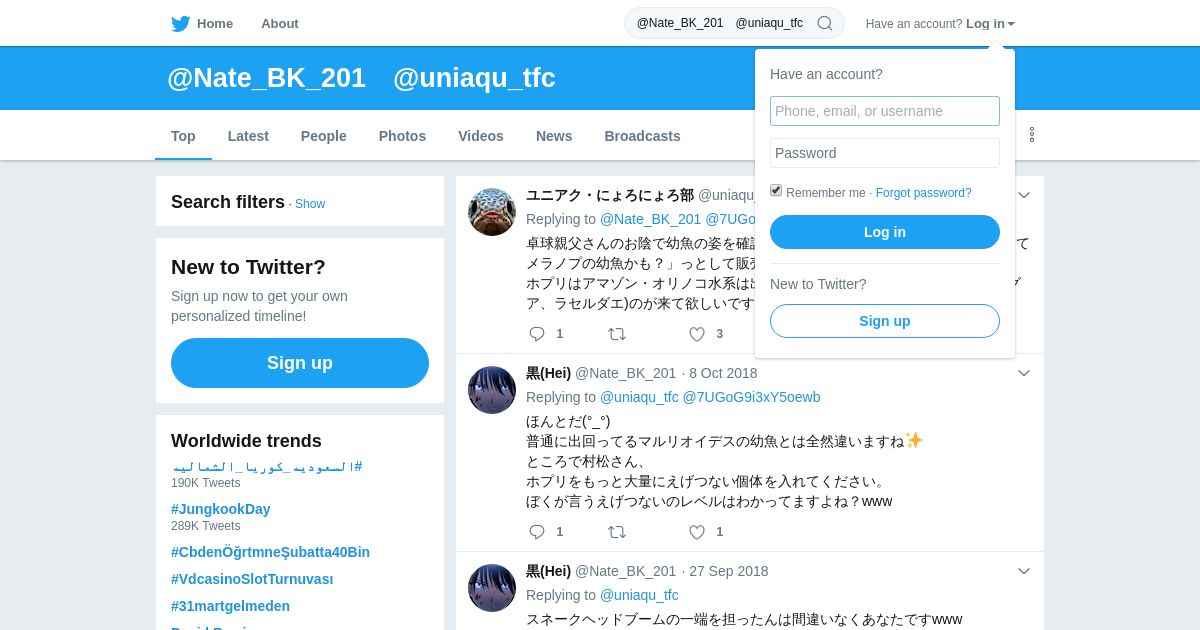Expand the ユニアク tweet options chevron
Screen dimensions: 1200x630
tap(1024, 195)
